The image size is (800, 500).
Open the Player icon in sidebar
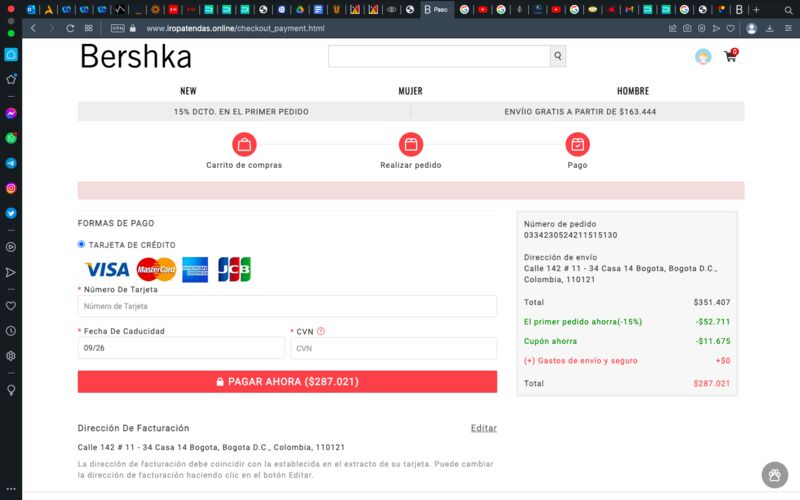pos(11,247)
